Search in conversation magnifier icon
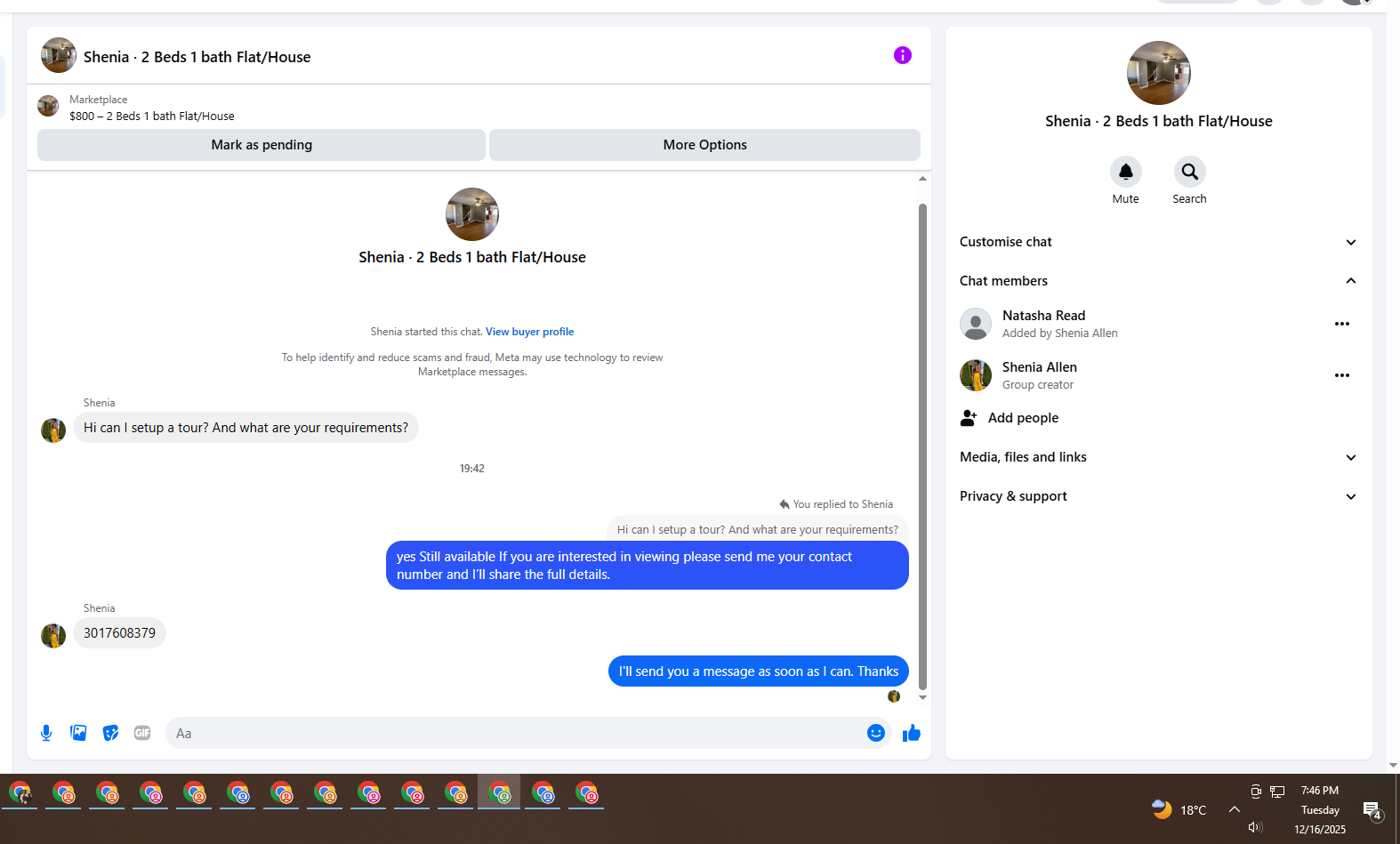1400x844 pixels. point(1189,172)
